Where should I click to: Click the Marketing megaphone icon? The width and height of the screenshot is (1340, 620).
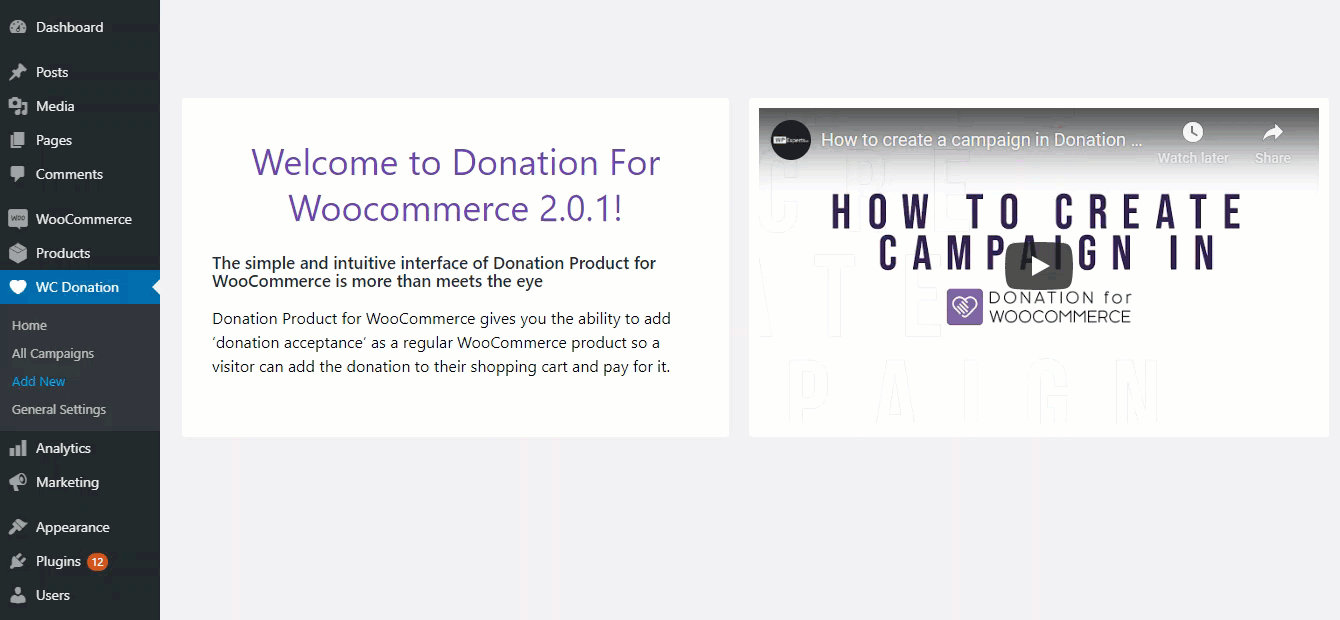(18, 482)
